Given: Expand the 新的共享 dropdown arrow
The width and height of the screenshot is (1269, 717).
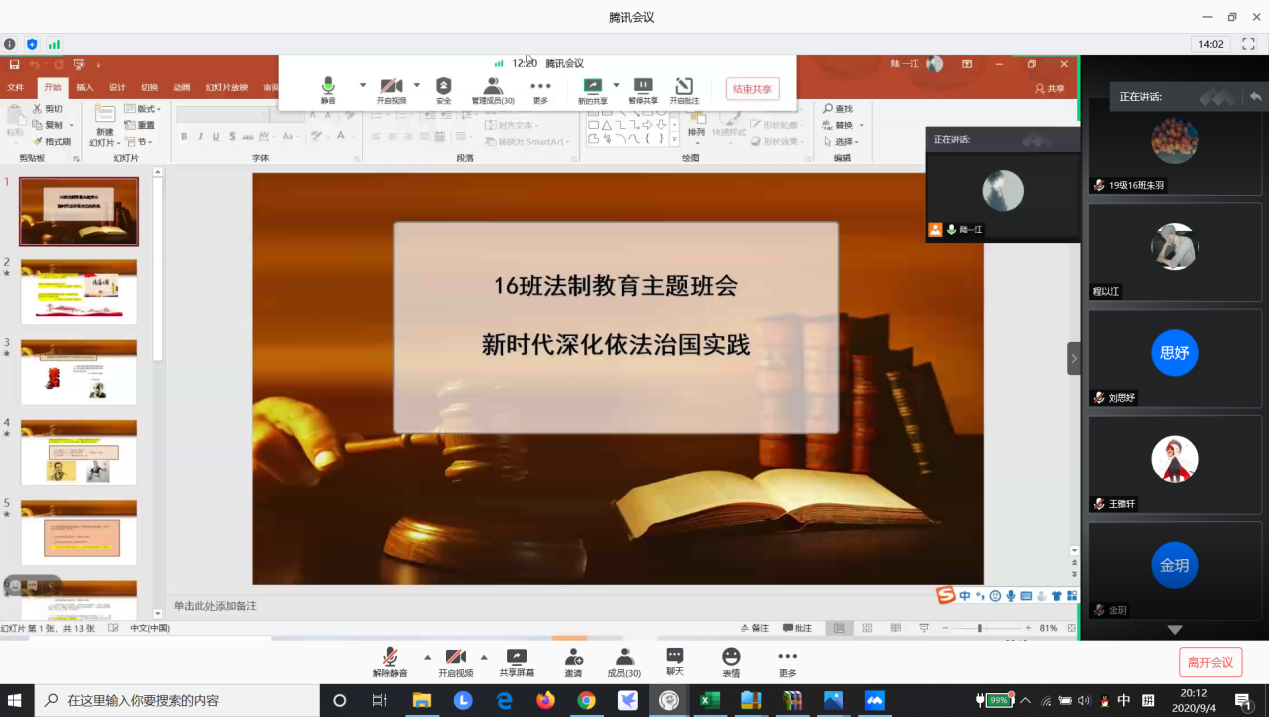Looking at the screenshot, I should coord(616,85).
